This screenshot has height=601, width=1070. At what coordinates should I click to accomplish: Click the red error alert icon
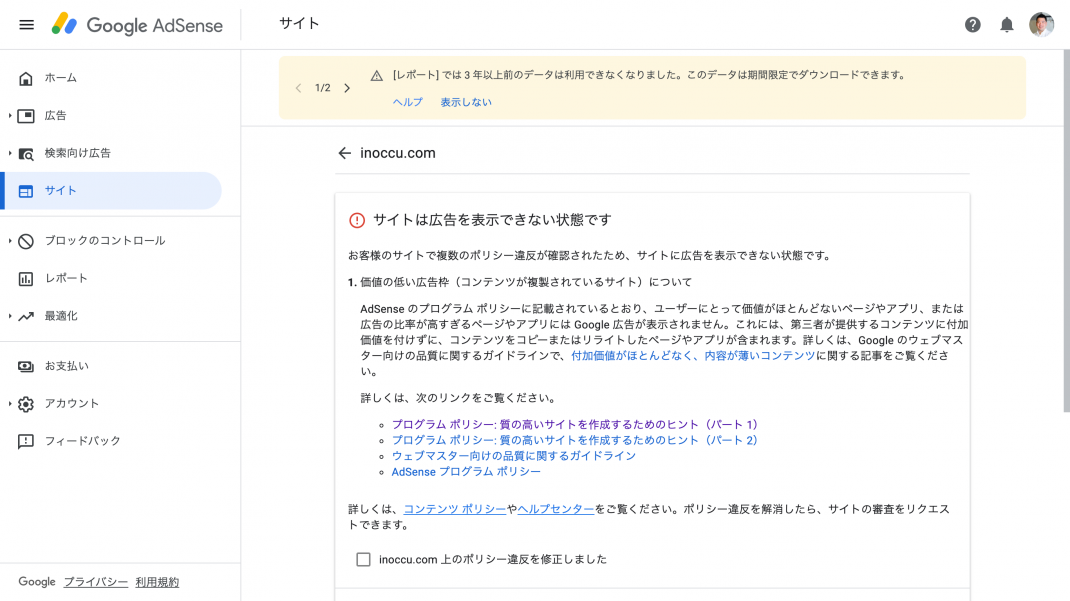pyautogui.click(x=357, y=220)
